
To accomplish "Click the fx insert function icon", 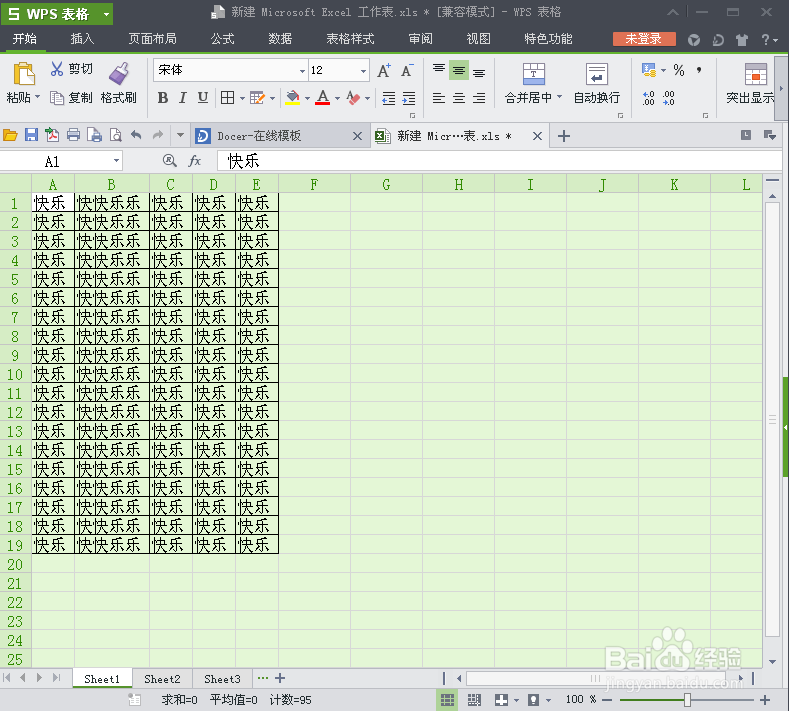I will point(195,161).
